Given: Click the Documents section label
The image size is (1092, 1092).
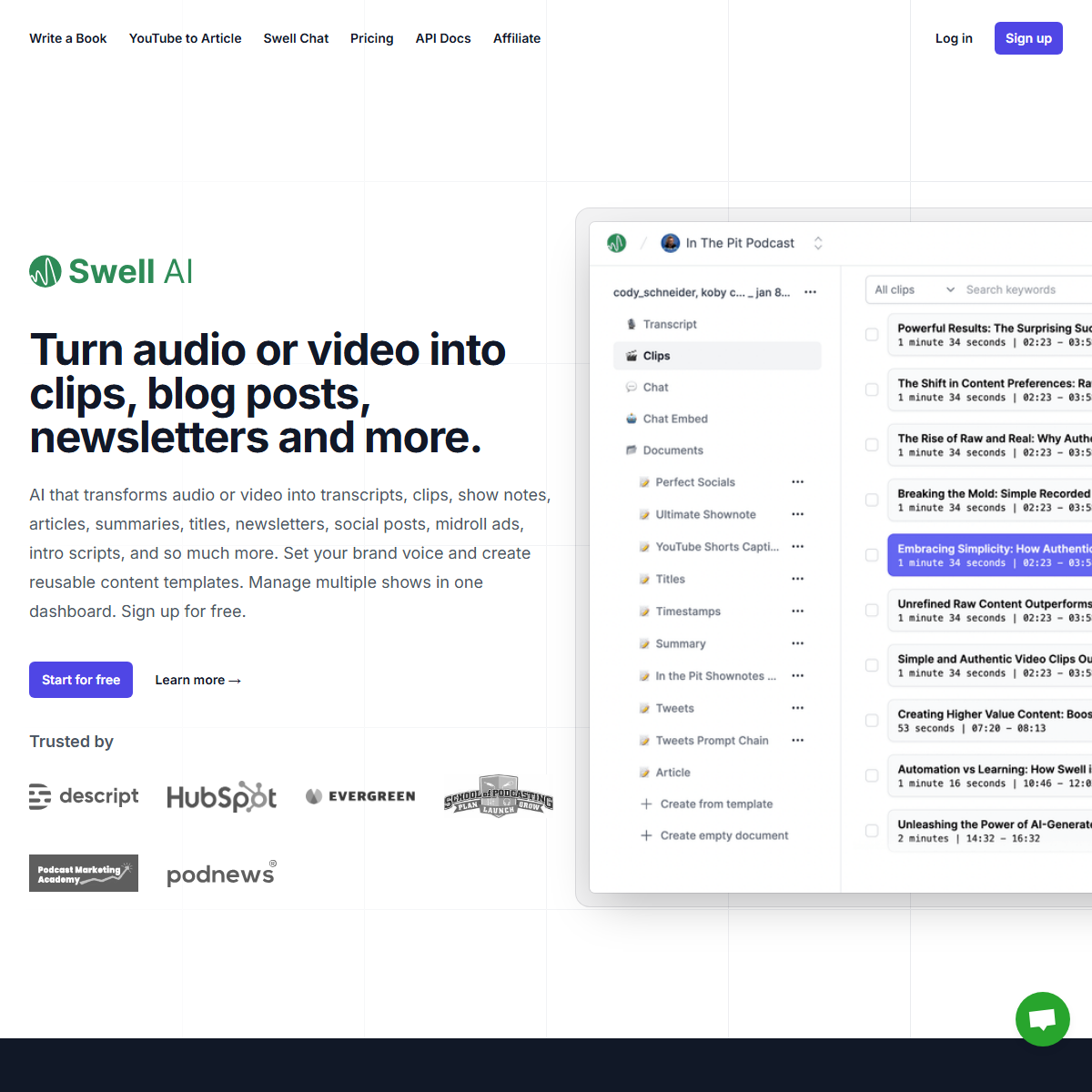Looking at the screenshot, I should 672,450.
